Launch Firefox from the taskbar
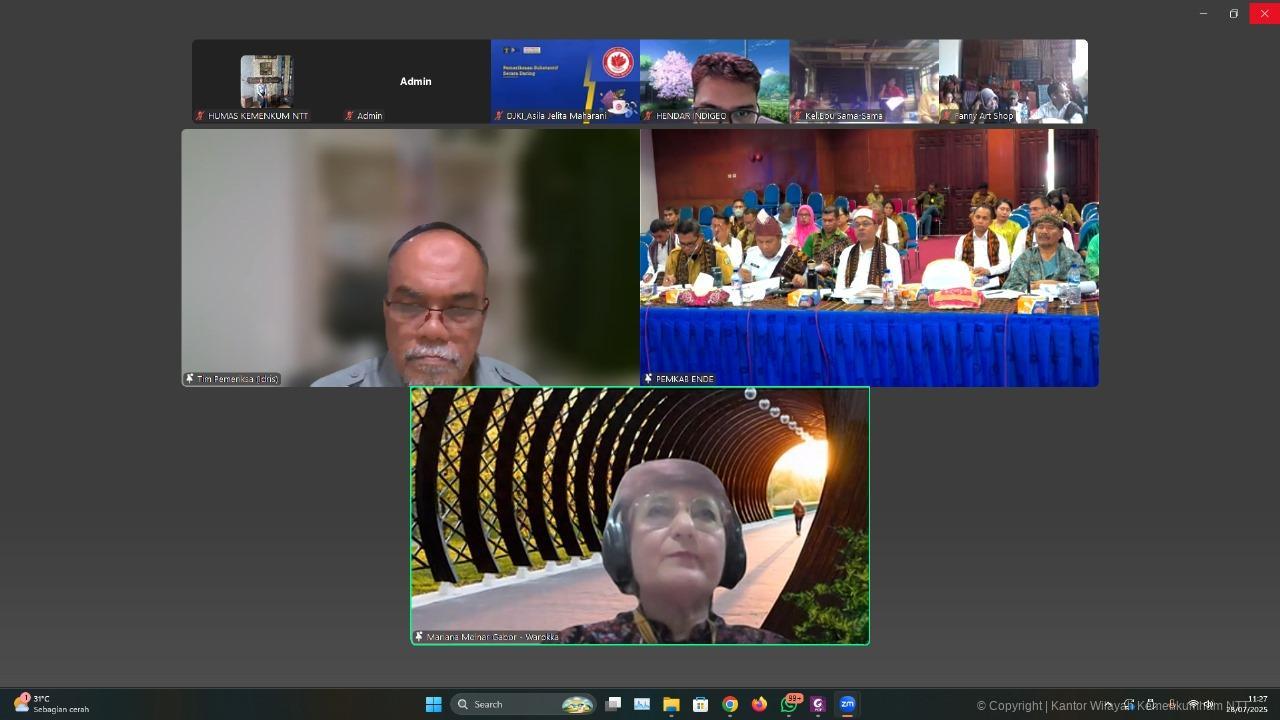This screenshot has height=720, width=1280. tap(759, 704)
